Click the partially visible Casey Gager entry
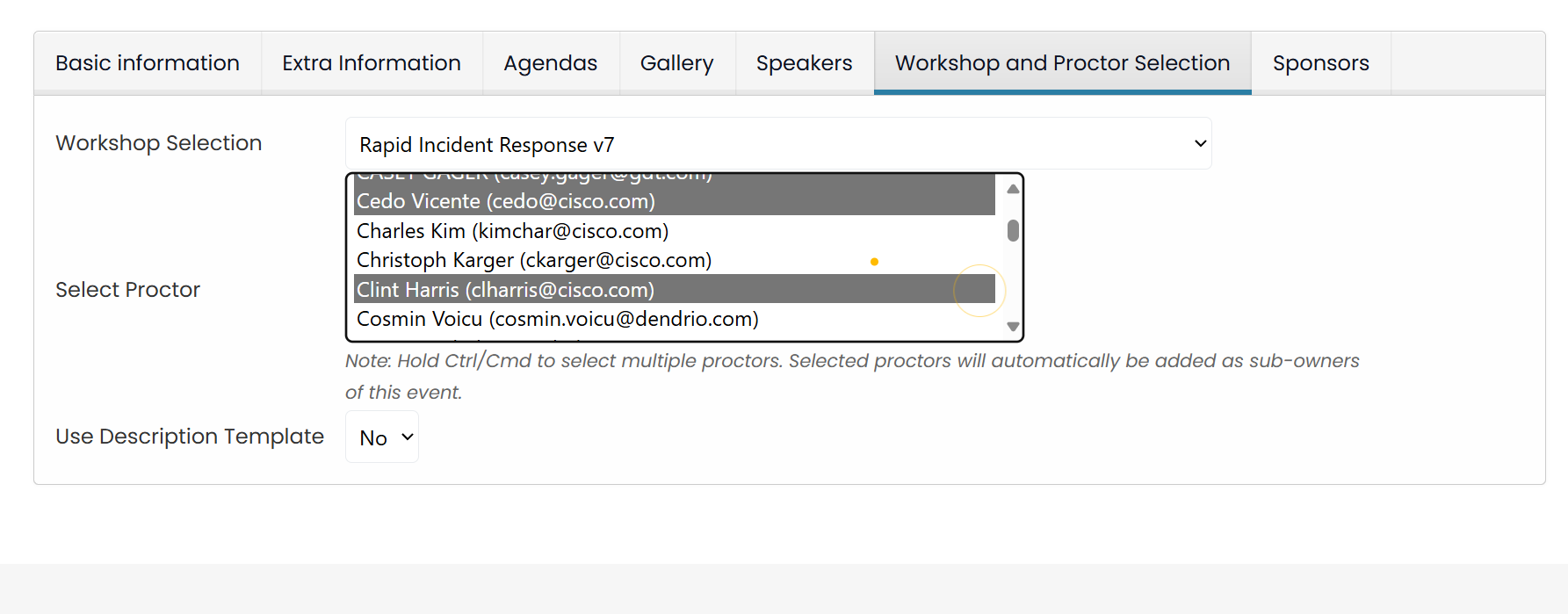1568x614 pixels. (x=534, y=177)
